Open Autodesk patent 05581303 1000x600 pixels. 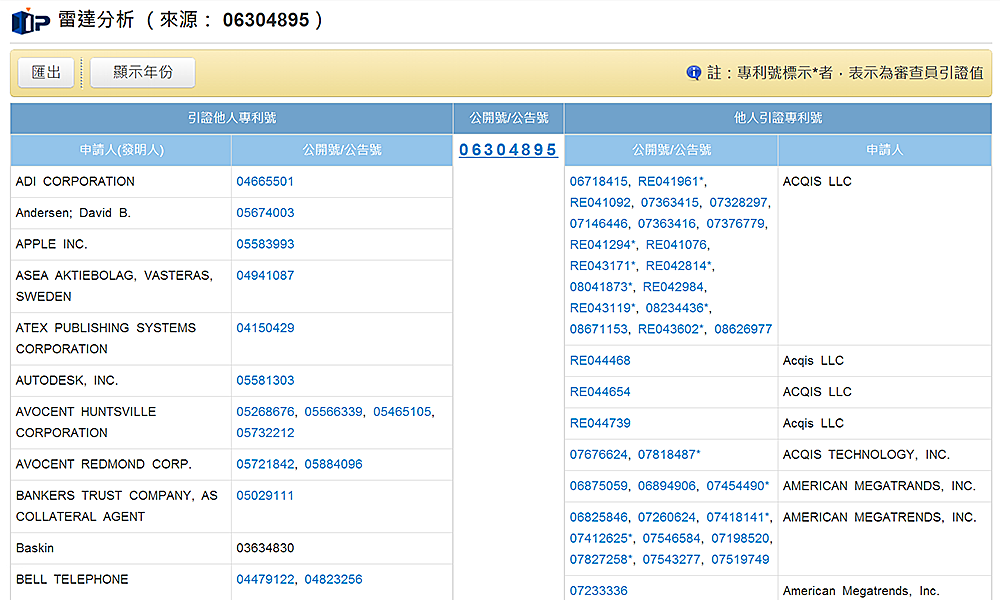click(265, 380)
